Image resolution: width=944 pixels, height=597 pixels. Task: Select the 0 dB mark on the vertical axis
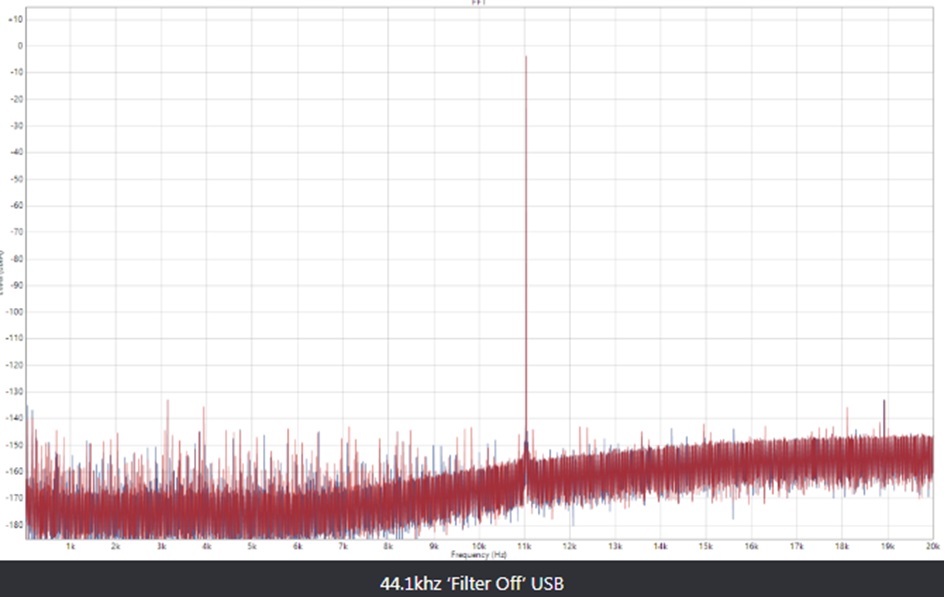coord(18,46)
